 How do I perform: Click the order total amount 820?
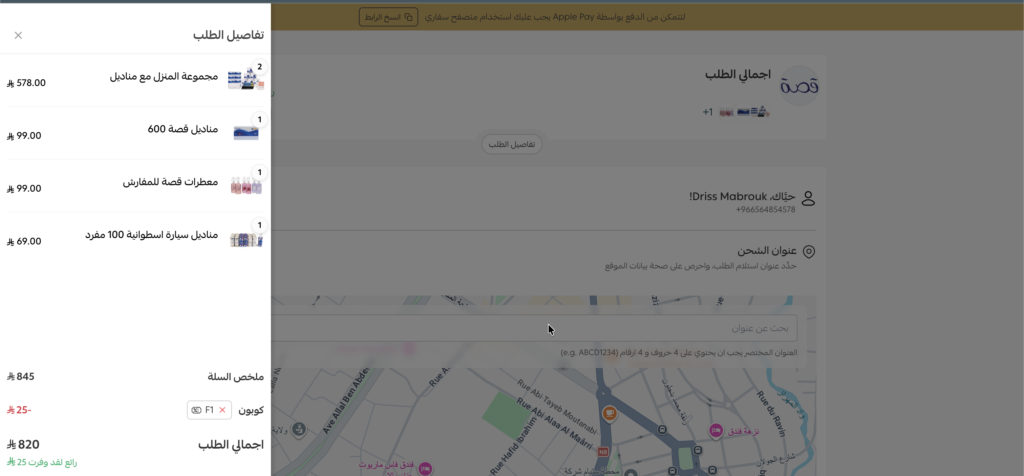[23, 445]
